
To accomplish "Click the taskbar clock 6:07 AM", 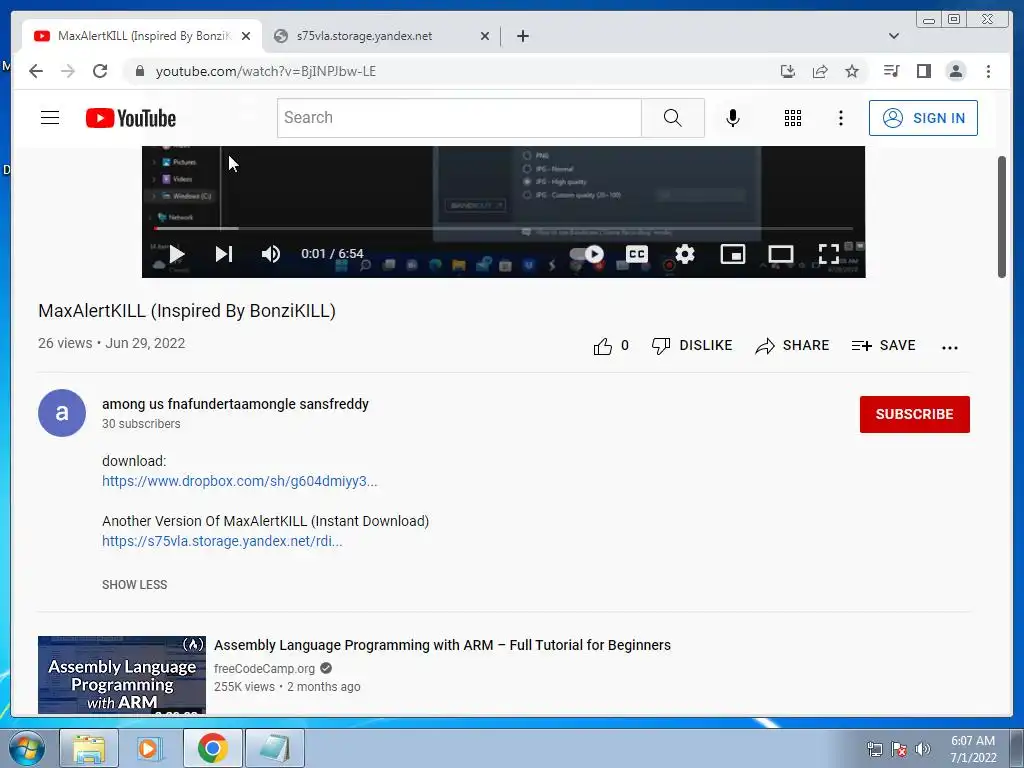I will click(x=972, y=741).
